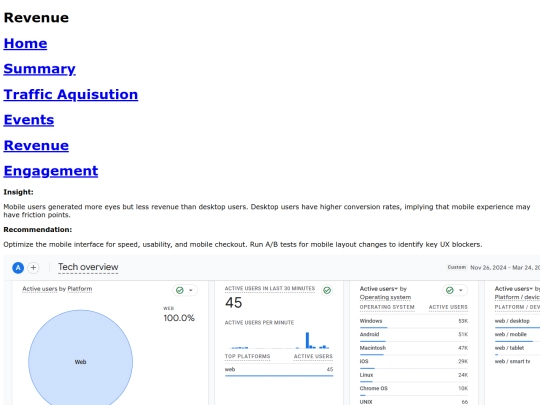Expand dropdown arrow on Active users by Platform card
This screenshot has width=540, height=405.
tap(191, 290)
